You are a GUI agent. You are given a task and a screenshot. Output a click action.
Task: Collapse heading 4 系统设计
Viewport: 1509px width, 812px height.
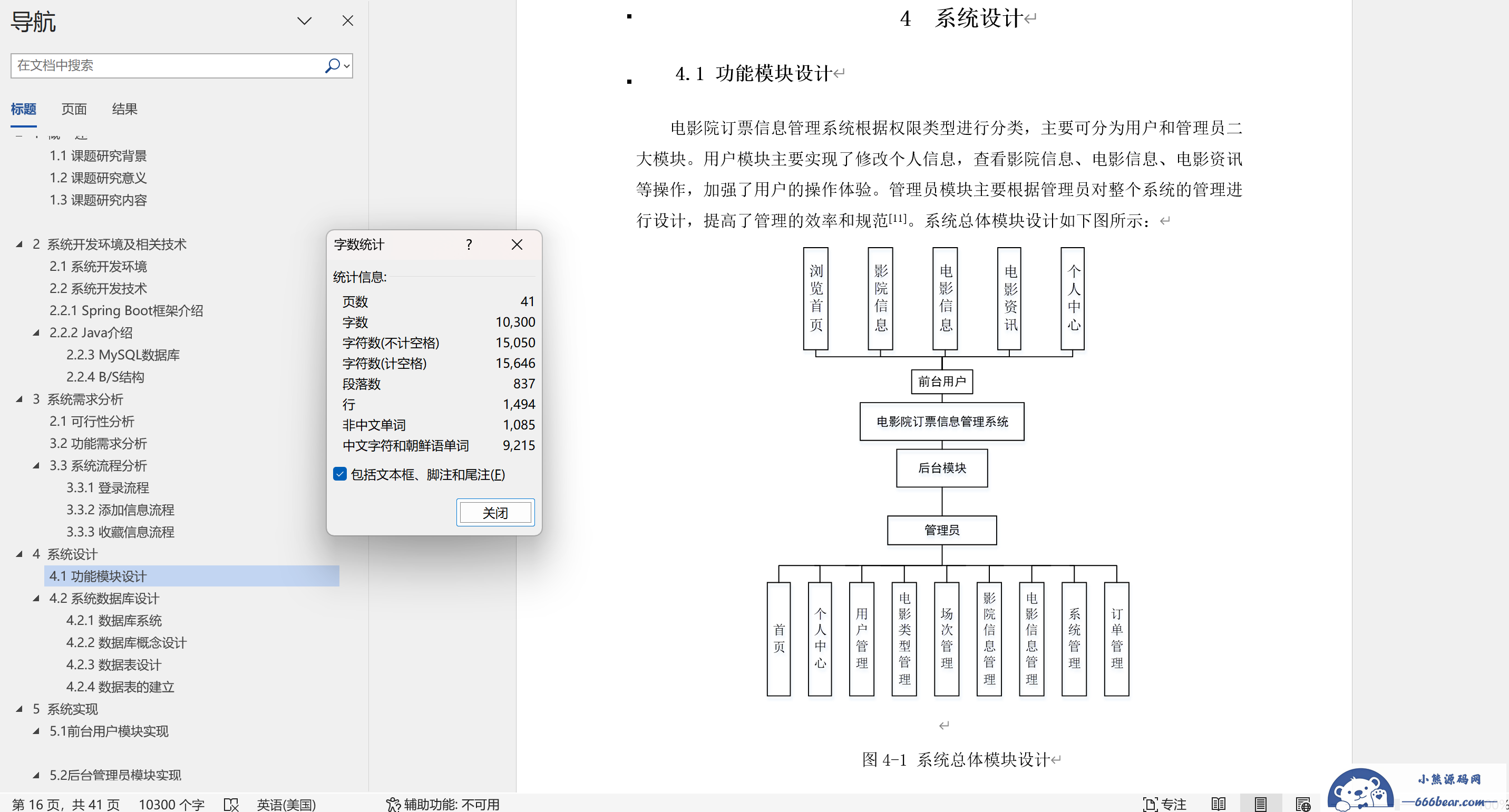tap(20, 554)
